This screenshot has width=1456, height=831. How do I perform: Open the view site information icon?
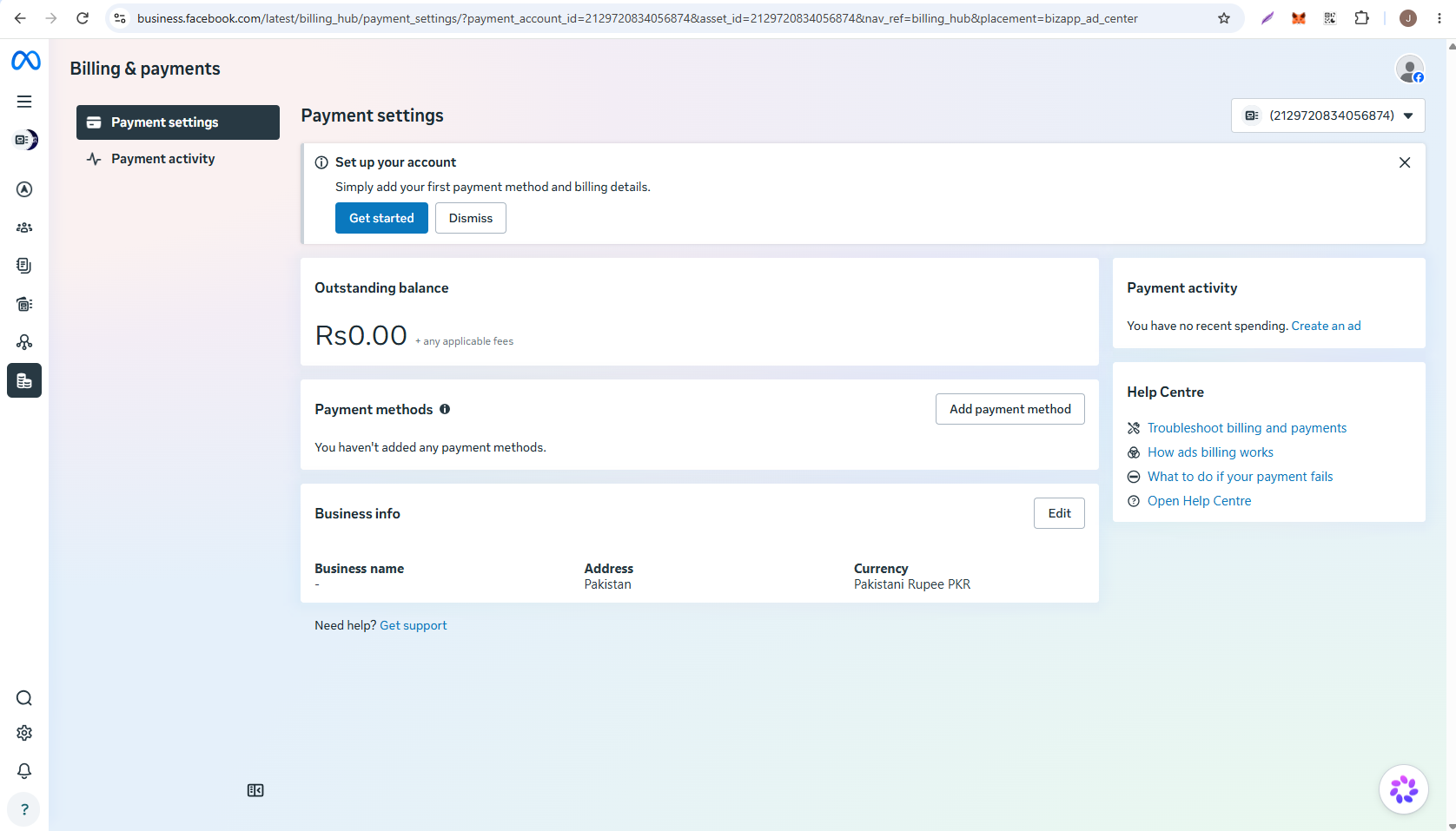pos(121,18)
